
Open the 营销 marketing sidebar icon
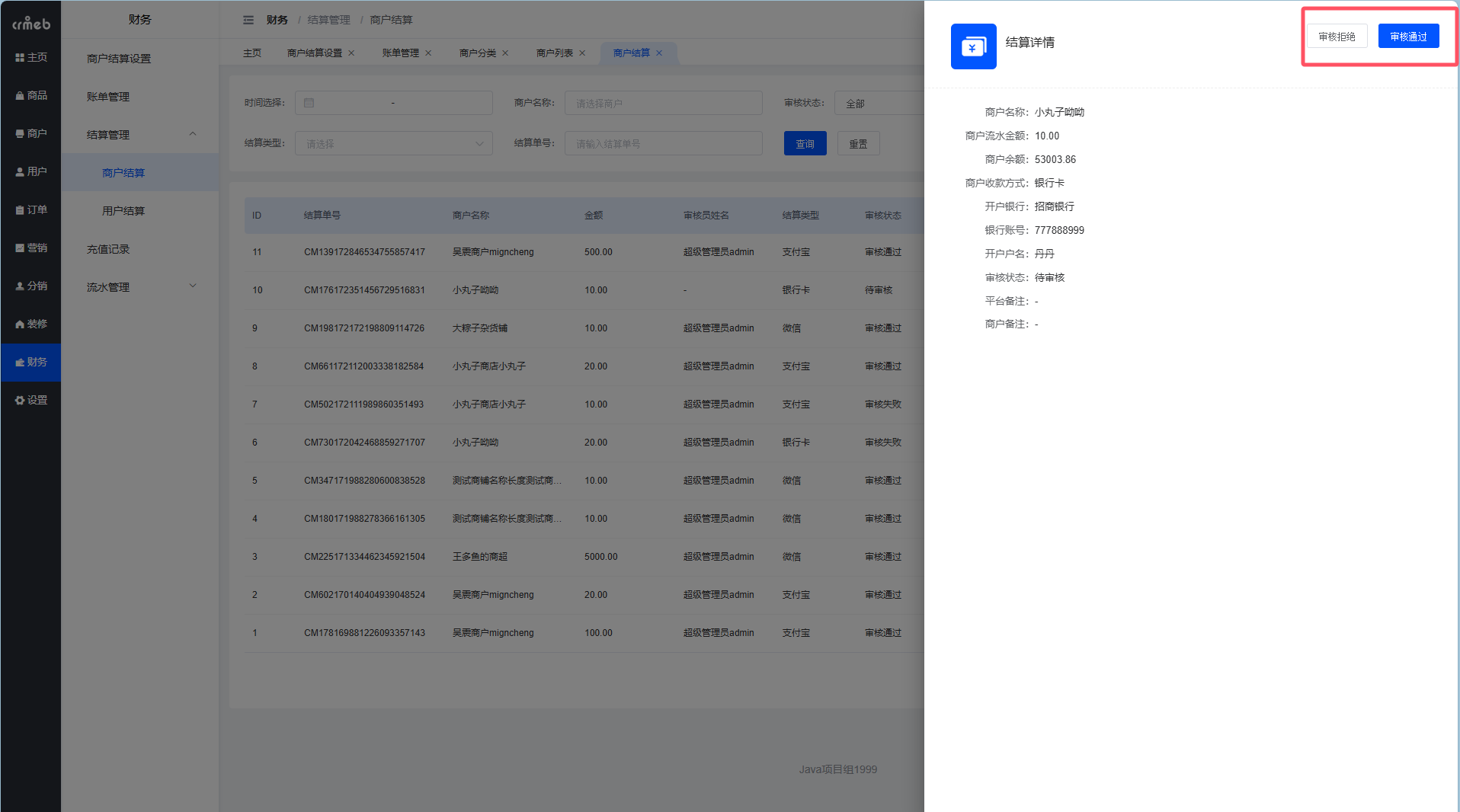20,248
